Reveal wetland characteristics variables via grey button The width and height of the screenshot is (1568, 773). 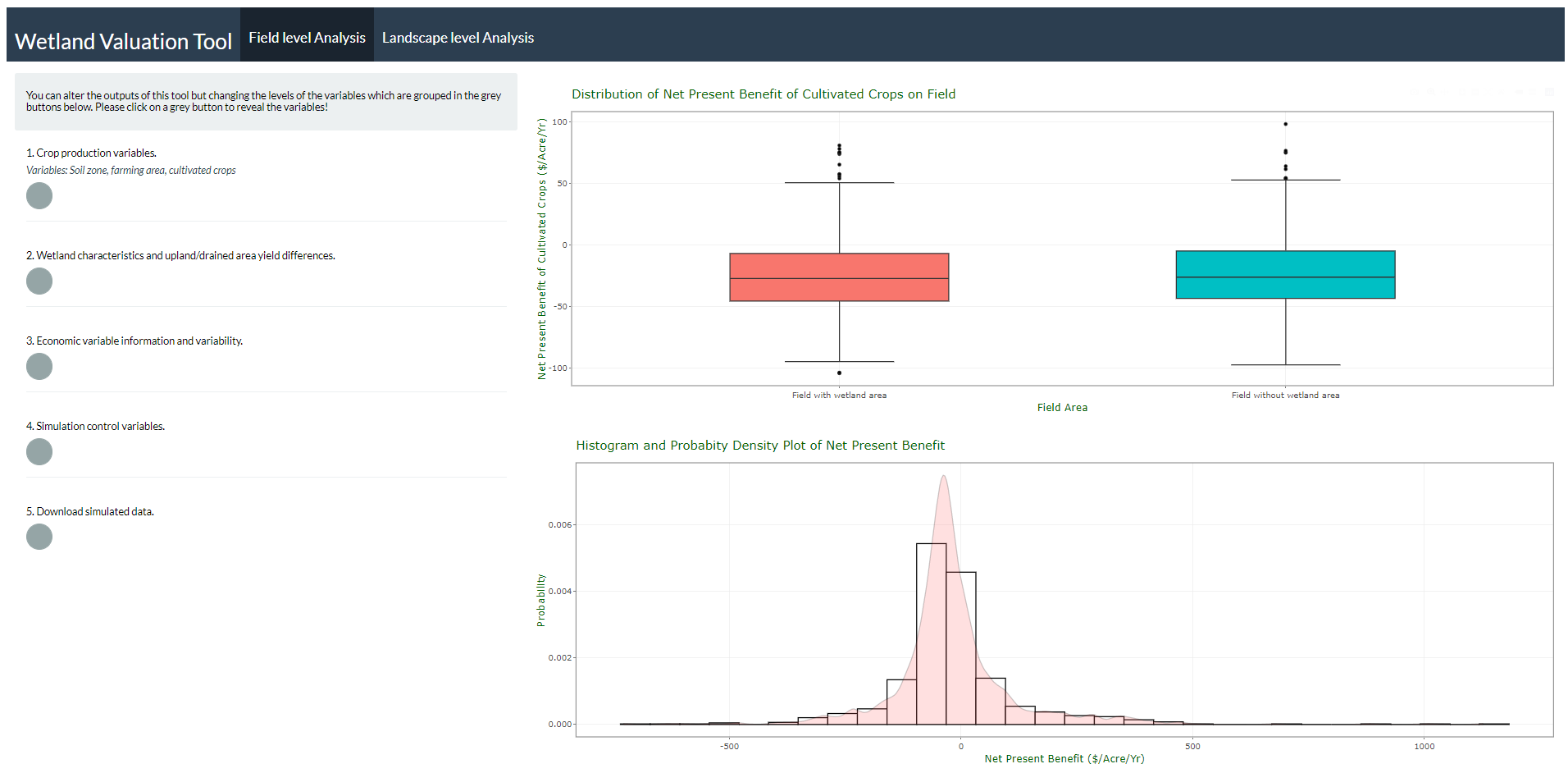click(39, 281)
